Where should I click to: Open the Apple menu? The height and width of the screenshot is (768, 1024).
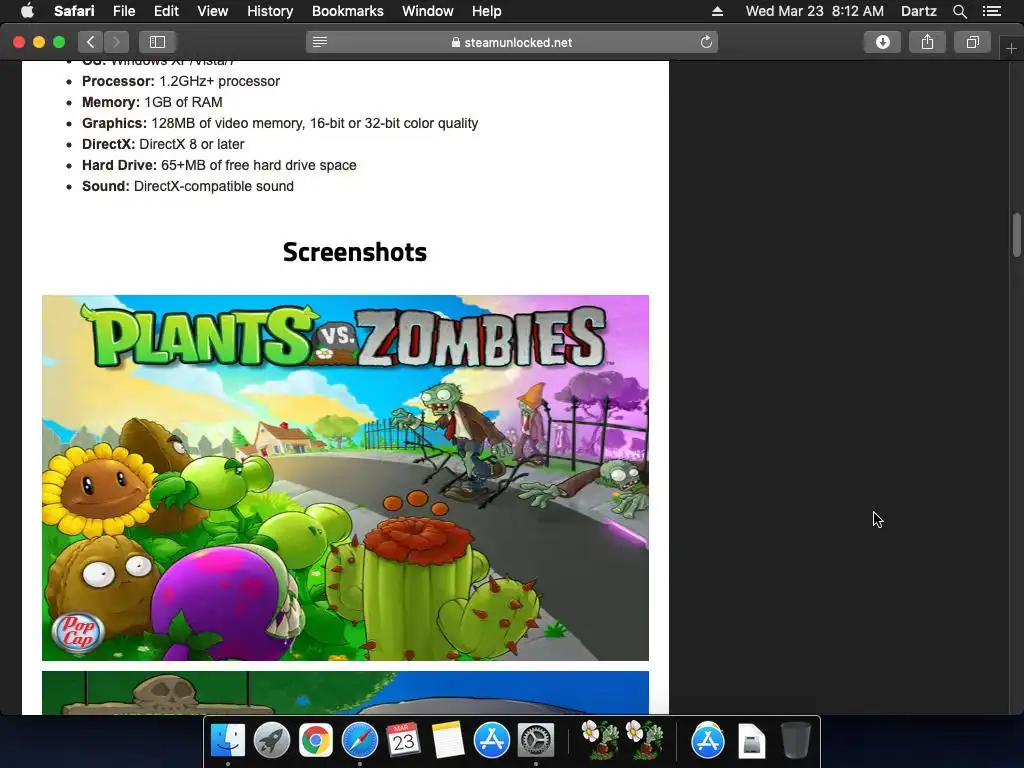coord(27,11)
